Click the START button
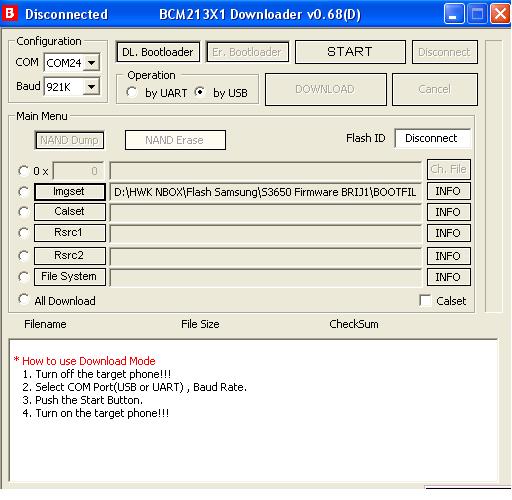This screenshot has width=512, height=500. (x=350, y=52)
